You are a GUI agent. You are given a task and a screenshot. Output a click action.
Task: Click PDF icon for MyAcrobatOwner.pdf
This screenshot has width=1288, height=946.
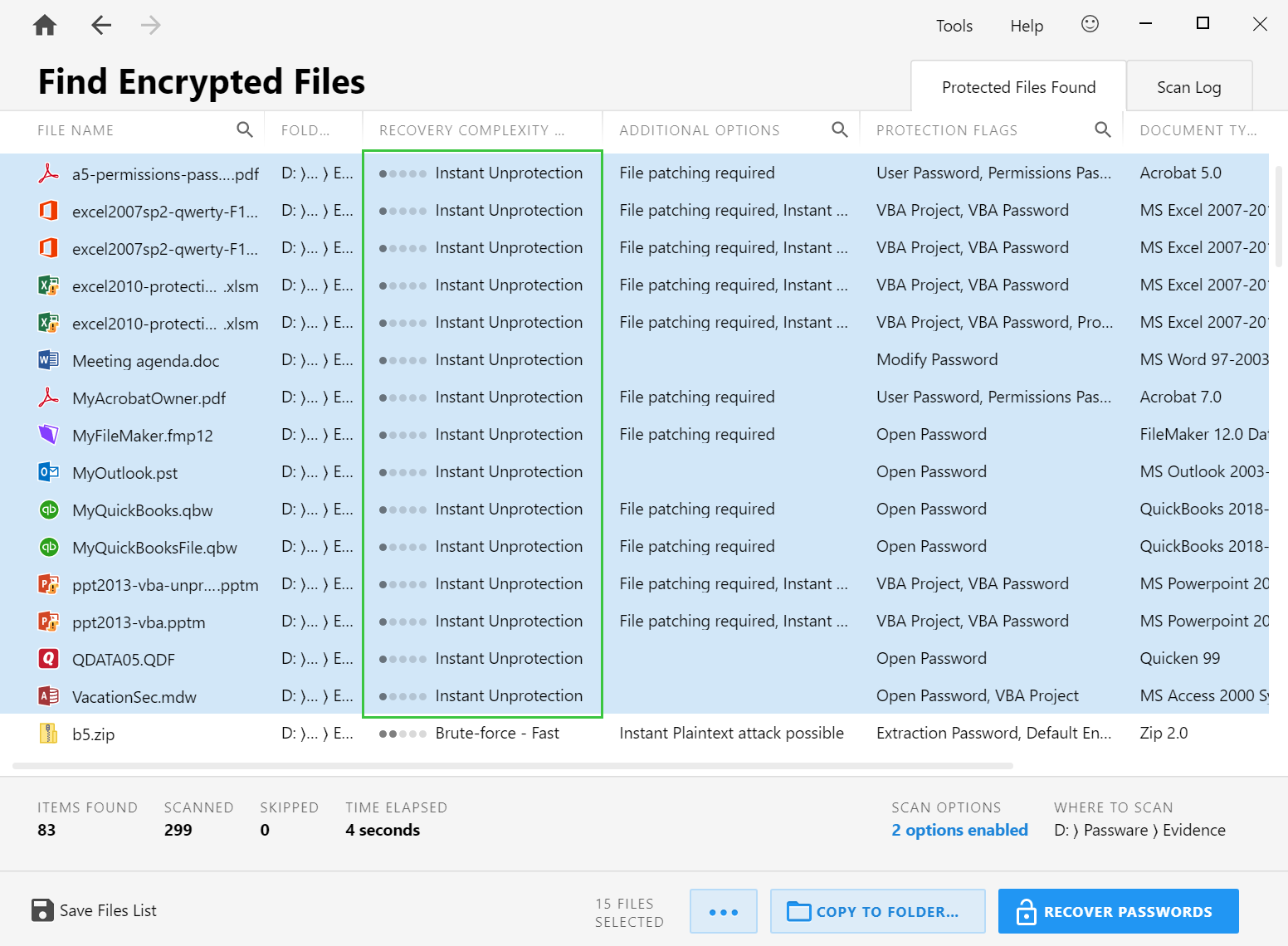[49, 397]
